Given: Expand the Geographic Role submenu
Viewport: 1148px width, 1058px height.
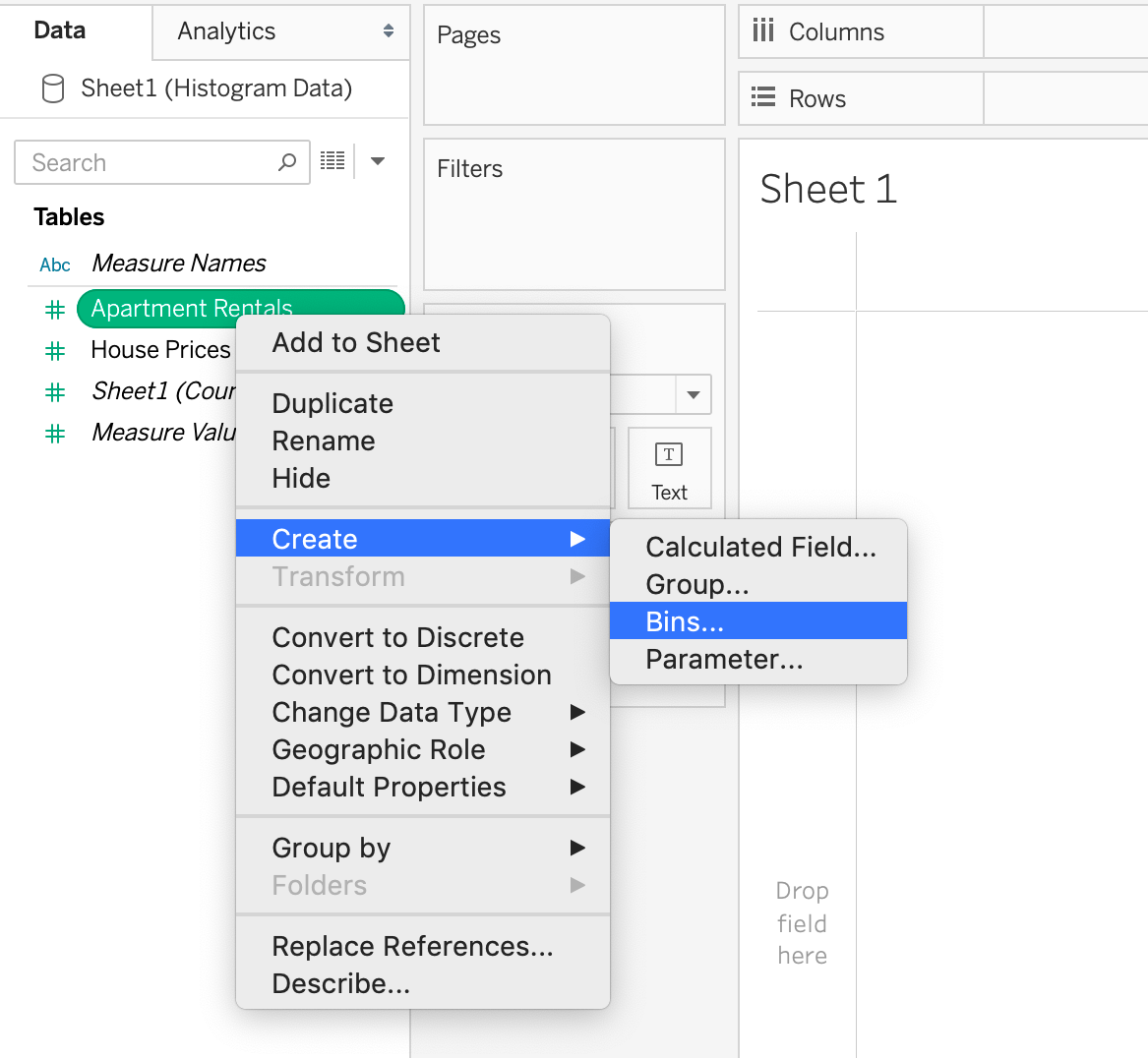Looking at the screenshot, I should pos(577,749).
